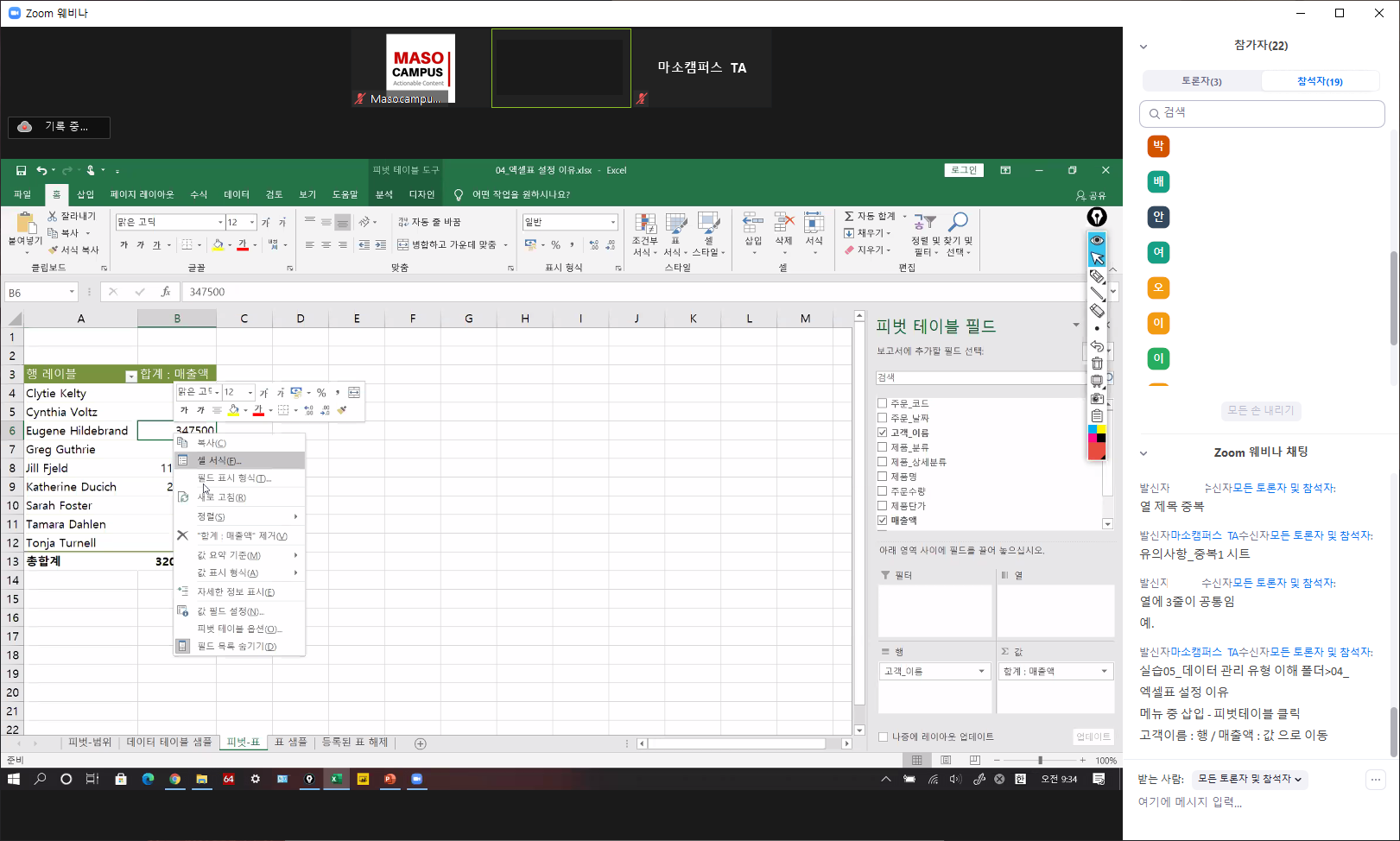Click the trash icon in annotation toolbar

pos(1097,364)
